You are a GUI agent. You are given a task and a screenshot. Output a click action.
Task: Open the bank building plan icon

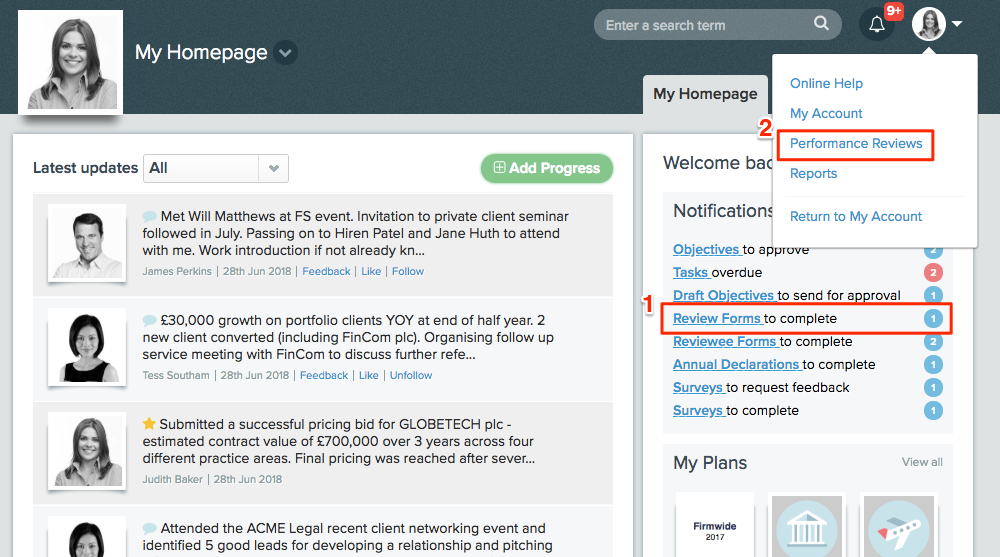807,526
